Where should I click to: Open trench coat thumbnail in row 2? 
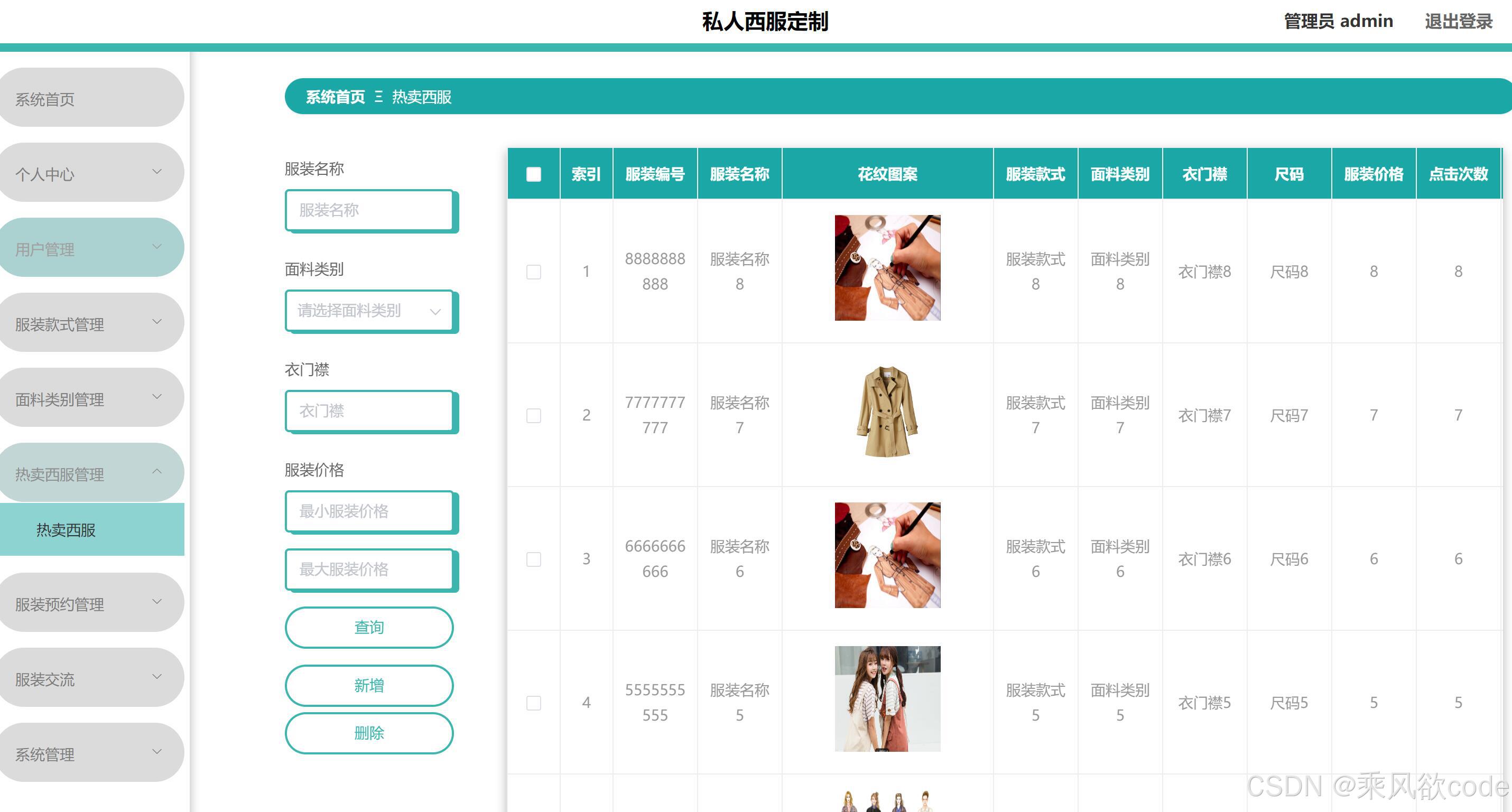[887, 412]
